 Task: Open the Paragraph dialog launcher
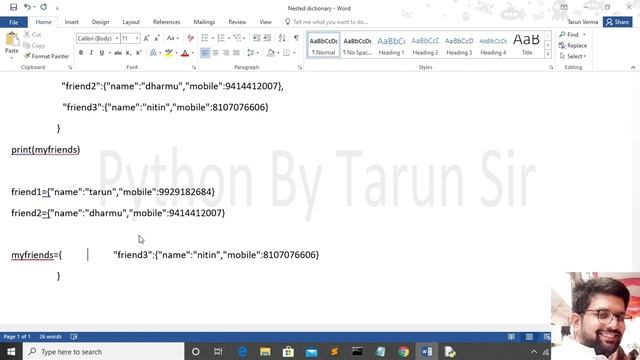coord(300,67)
